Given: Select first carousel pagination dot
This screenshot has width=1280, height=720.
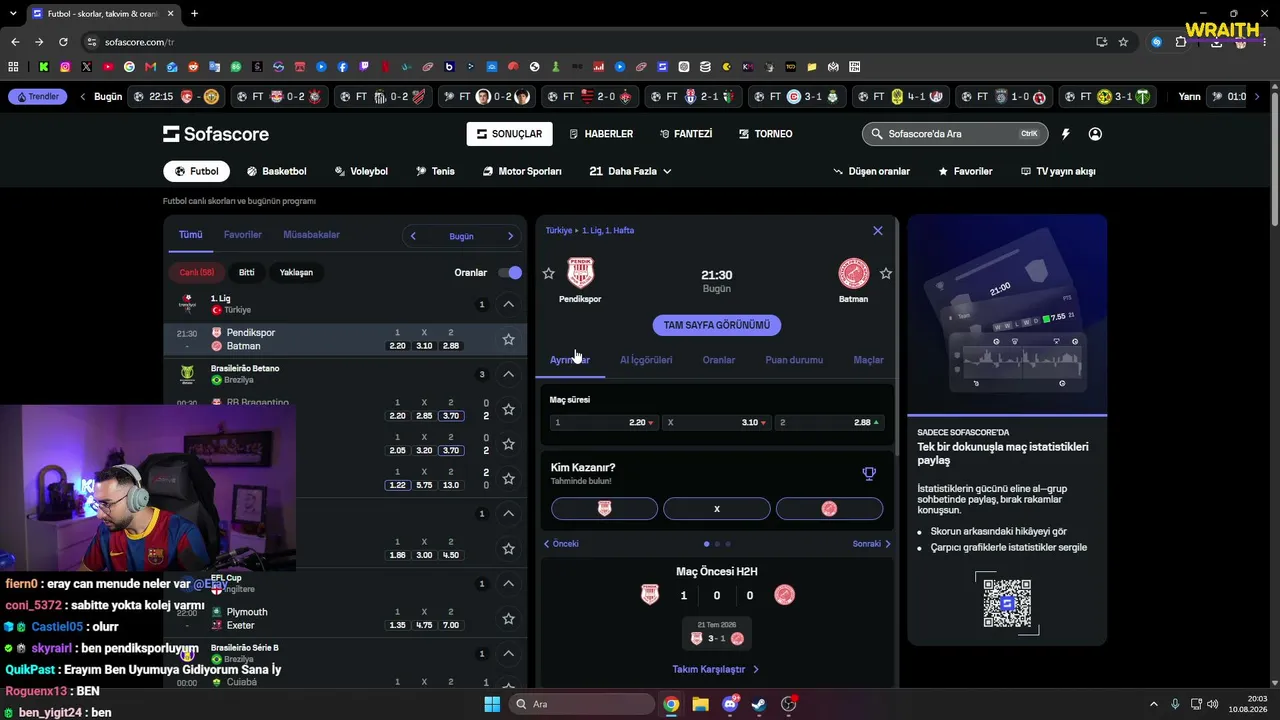Looking at the screenshot, I should 707,544.
